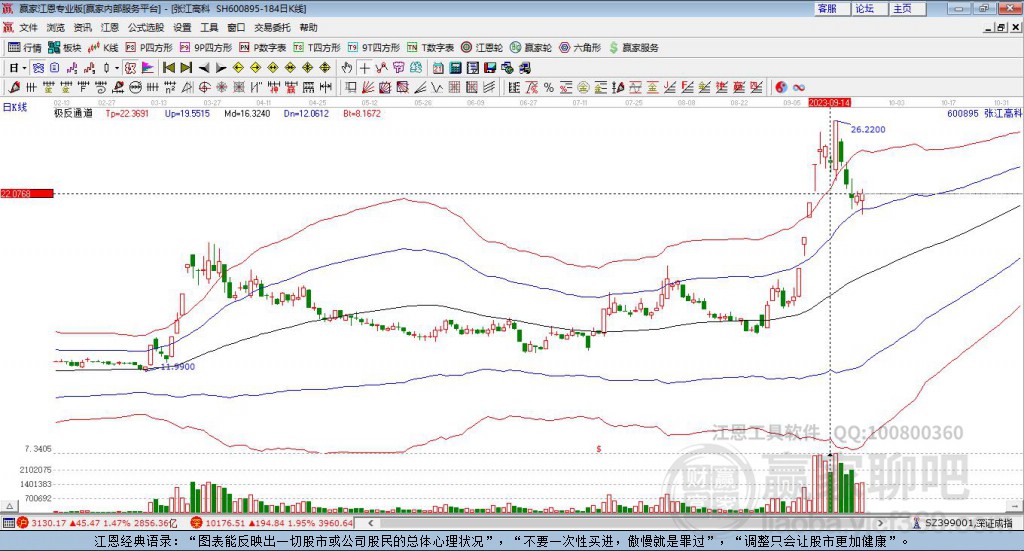
Task: Jump to last bar icon
Action: tap(186, 68)
